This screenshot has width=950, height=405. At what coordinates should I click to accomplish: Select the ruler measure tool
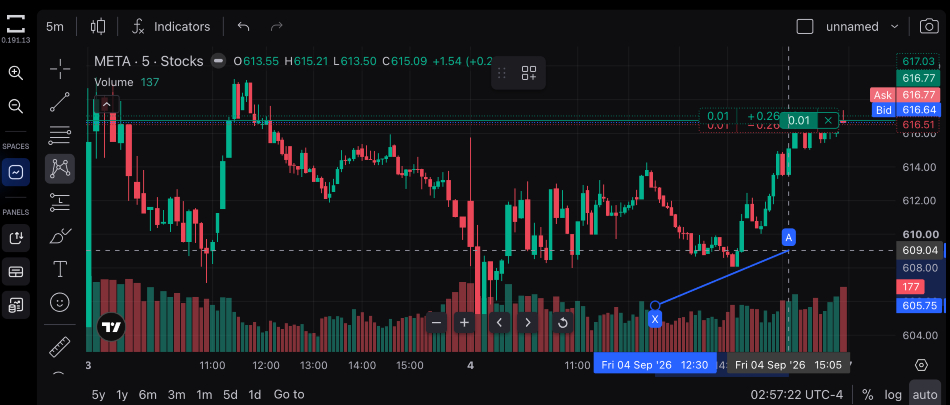[x=60, y=347]
